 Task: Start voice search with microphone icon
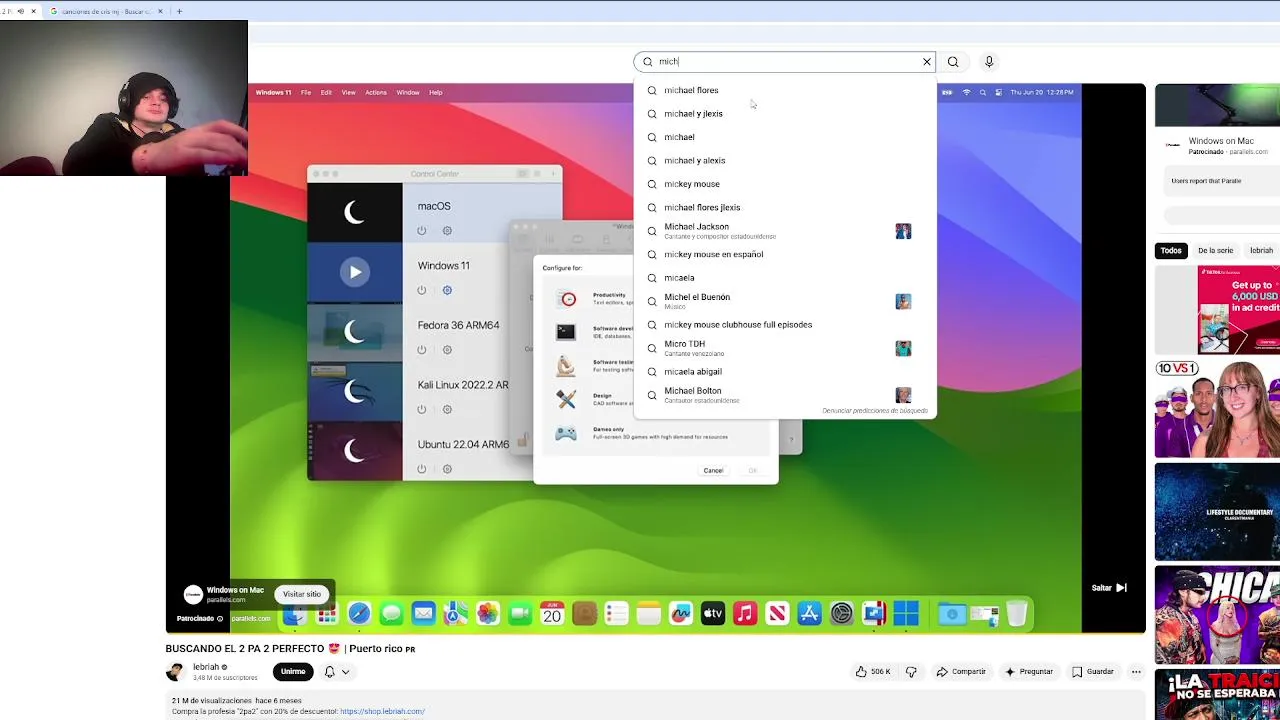coord(989,62)
